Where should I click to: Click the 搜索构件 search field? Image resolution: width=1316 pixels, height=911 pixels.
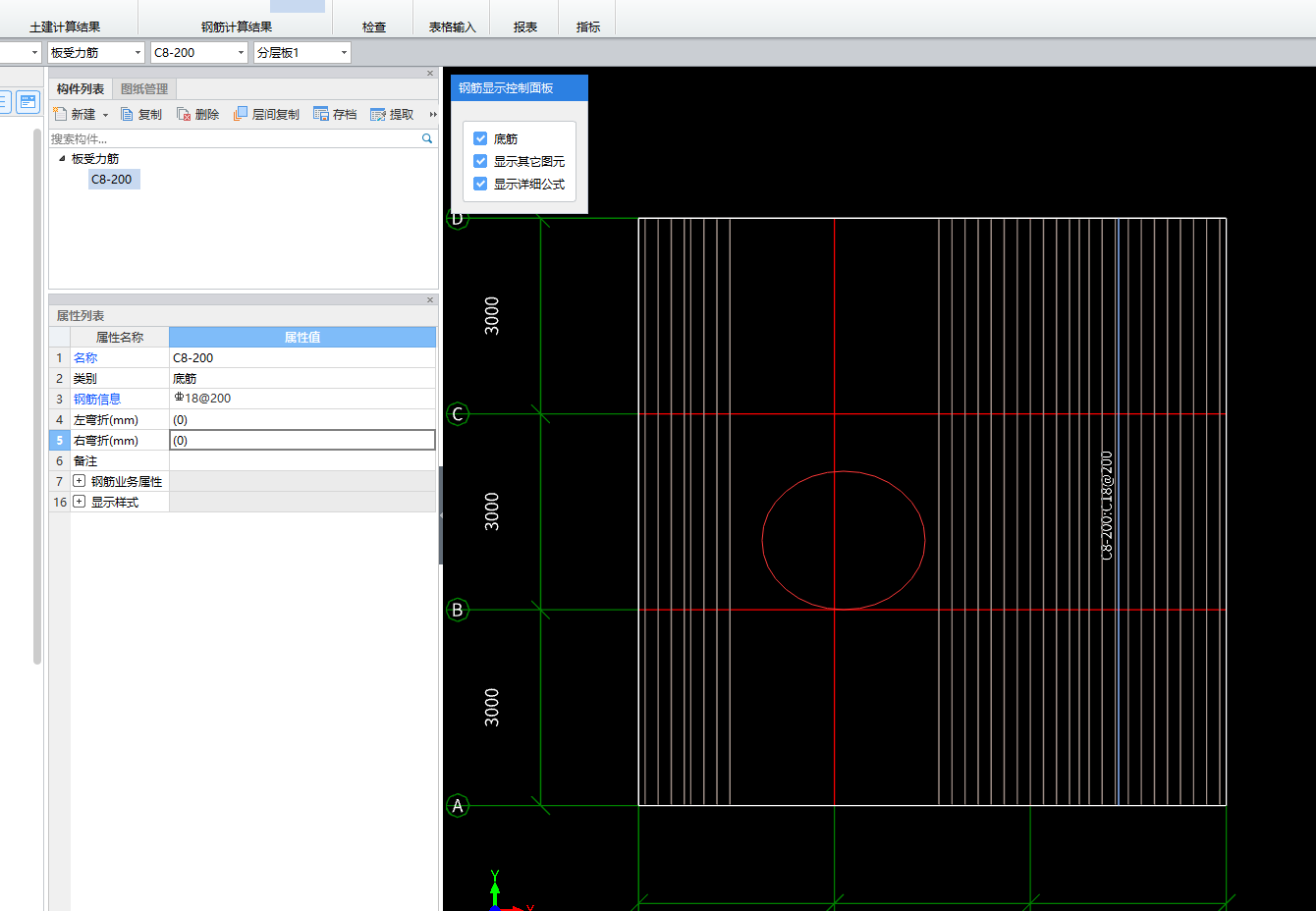click(x=234, y=138)
